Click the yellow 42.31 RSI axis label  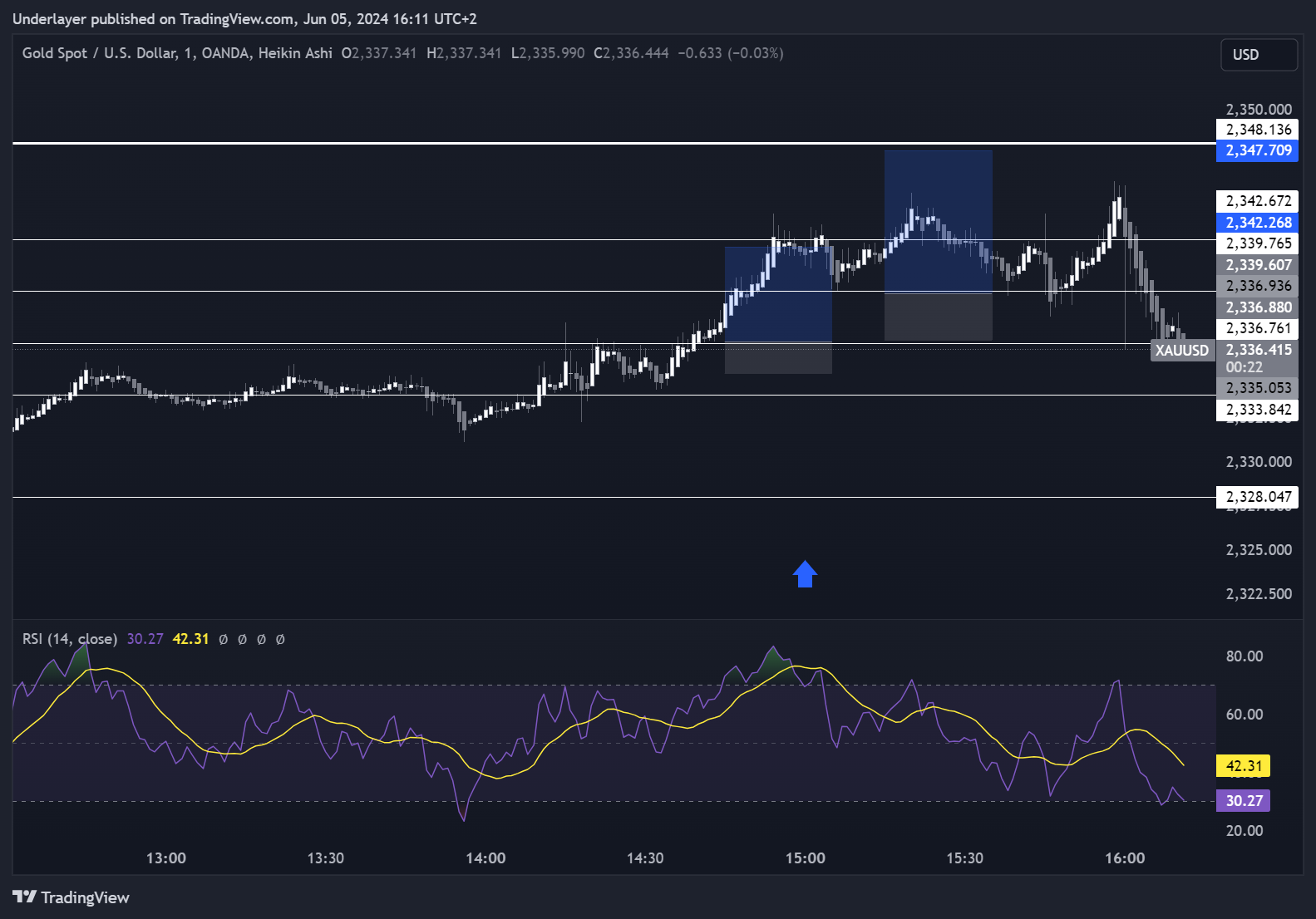point(1243,766)
